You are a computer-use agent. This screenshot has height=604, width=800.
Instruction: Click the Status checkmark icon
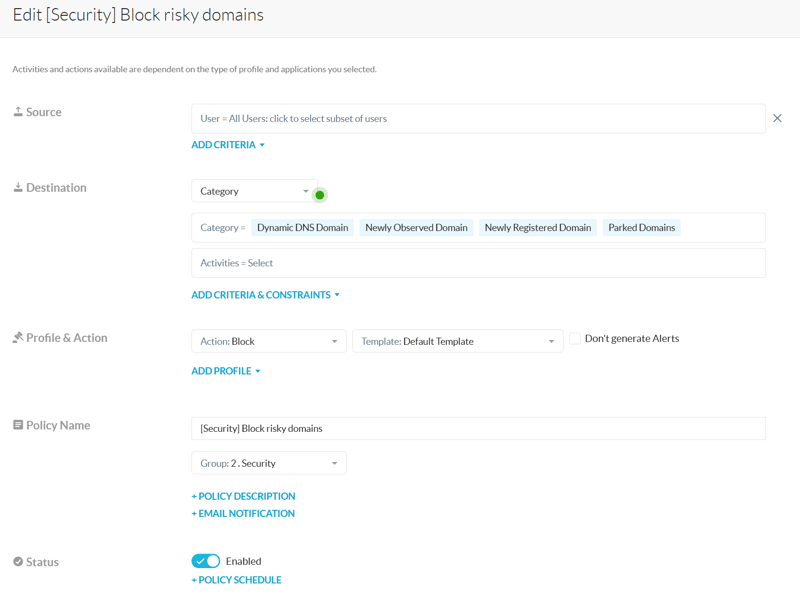pos(18,562)
